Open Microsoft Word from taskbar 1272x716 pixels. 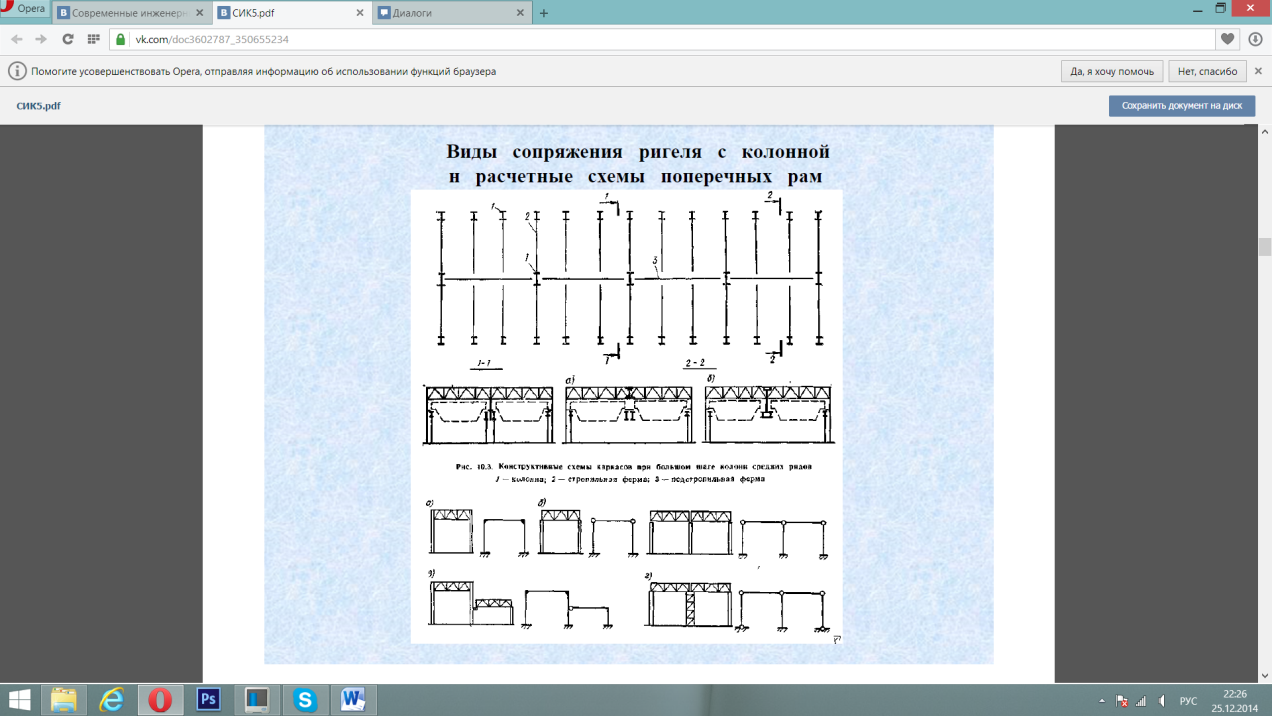(x=353, y=699)
